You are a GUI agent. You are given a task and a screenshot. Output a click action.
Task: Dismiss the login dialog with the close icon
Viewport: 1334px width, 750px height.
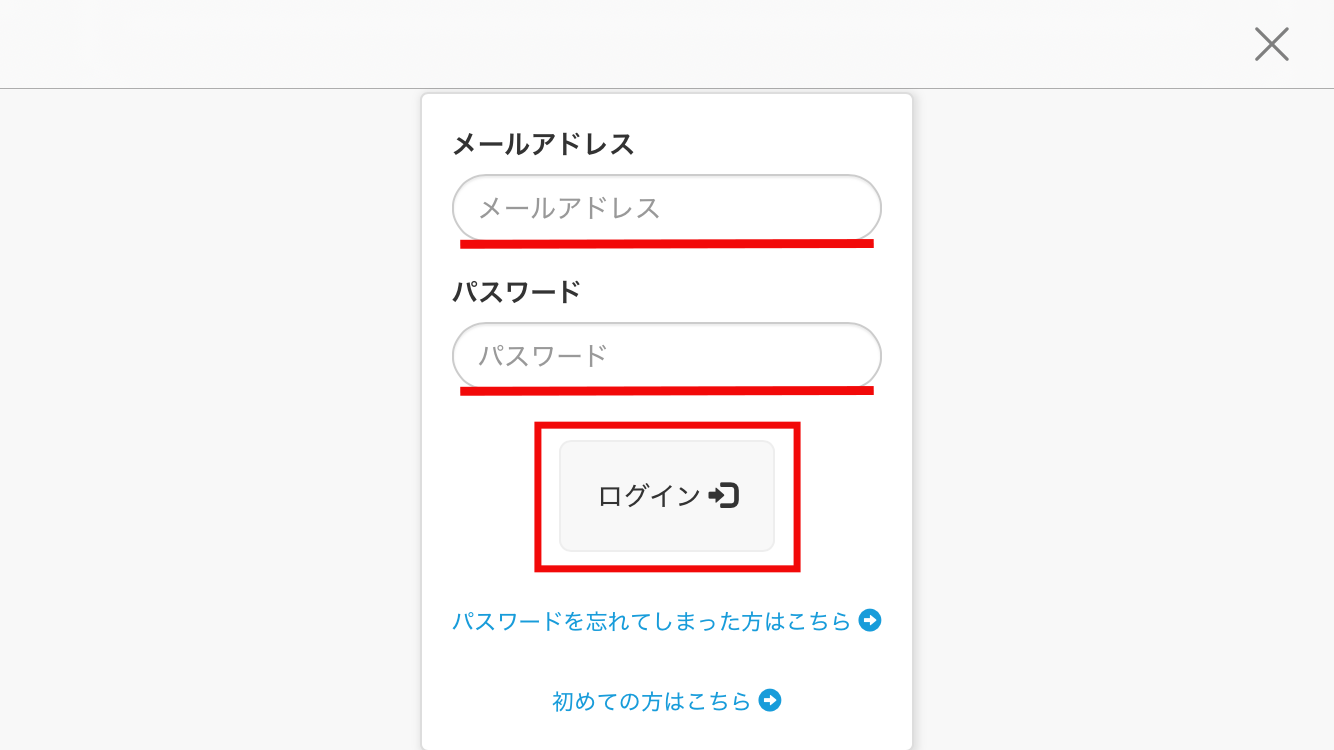1271,44
